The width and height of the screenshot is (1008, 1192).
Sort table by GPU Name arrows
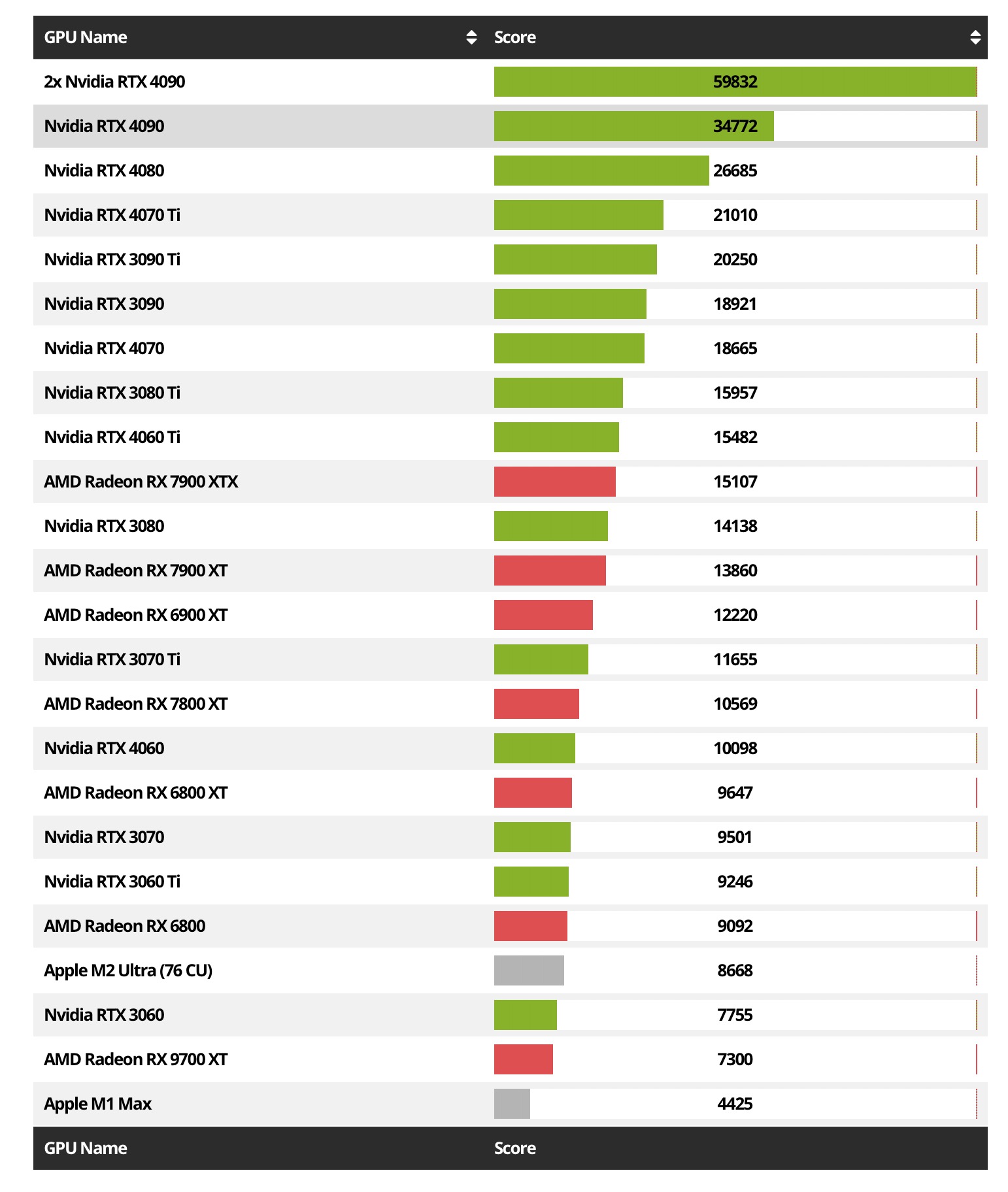pos(471,37)
